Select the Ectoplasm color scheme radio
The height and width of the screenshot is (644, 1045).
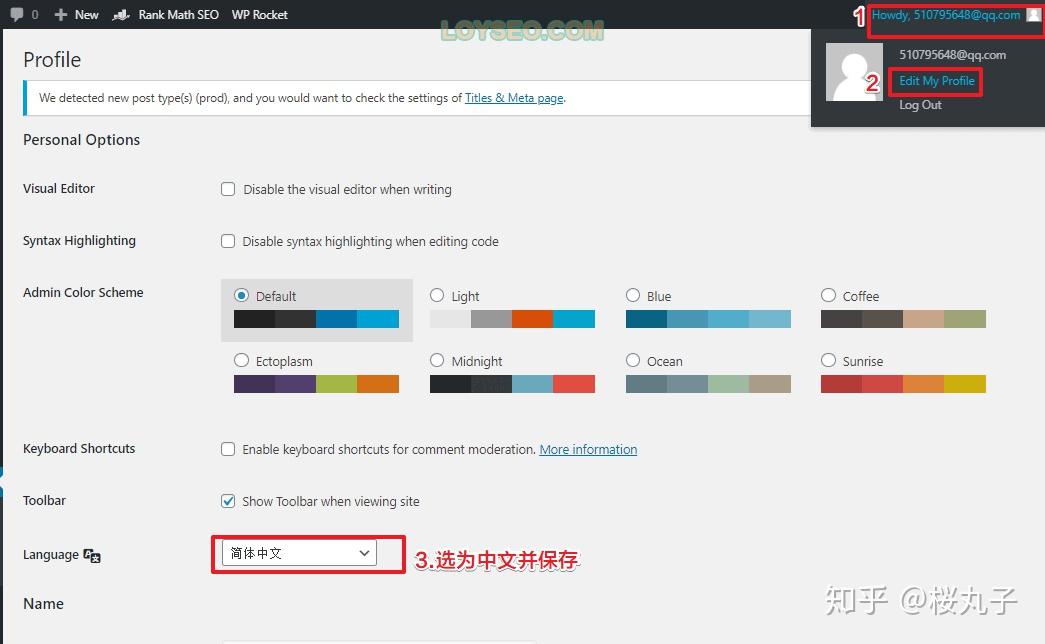tap(241, 361)
